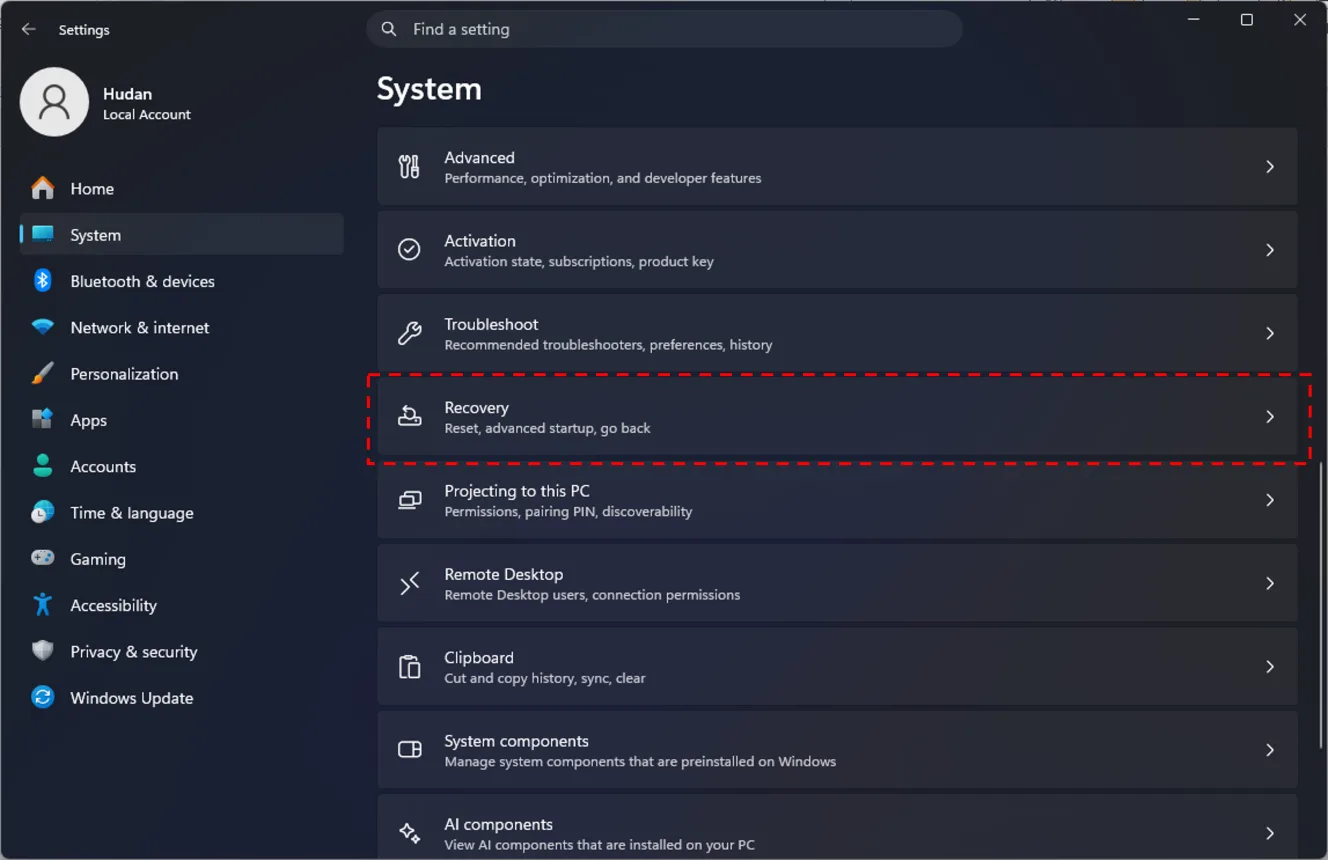Select Bluetooth & devices in sidebar
Image resolution: width=1328 pixels, height=860 pixels.
pos(182,281)
